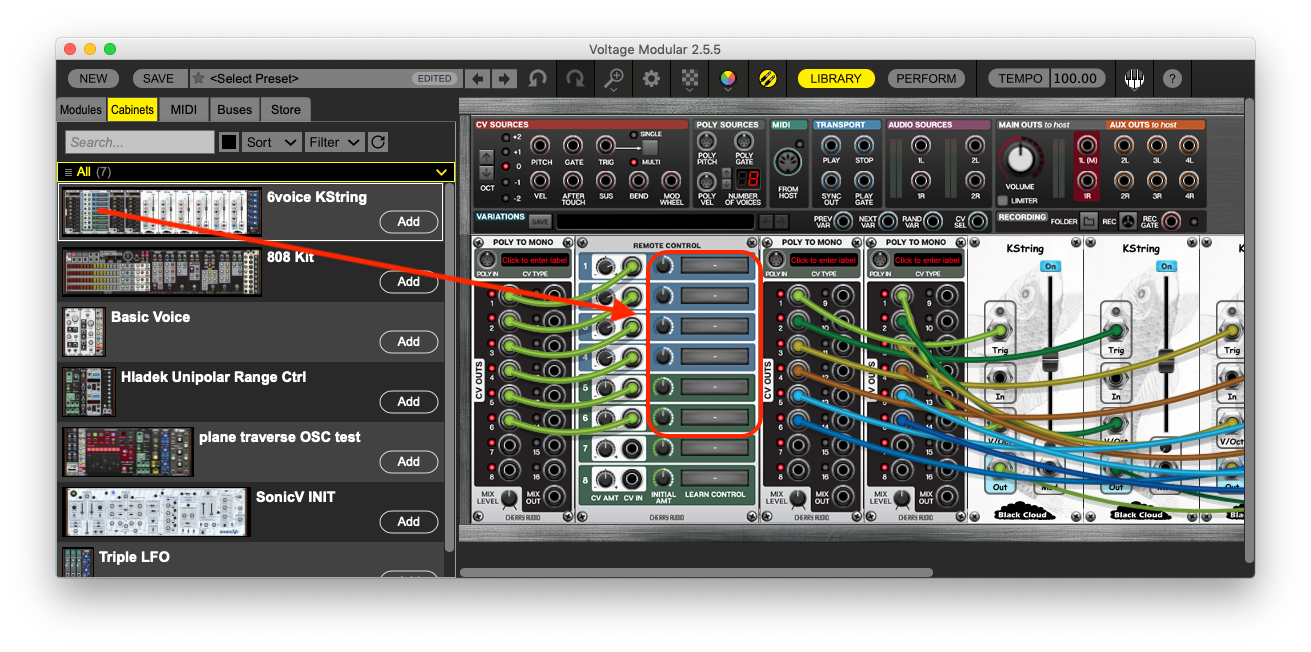Go to next preset arrow

[505, 78]
